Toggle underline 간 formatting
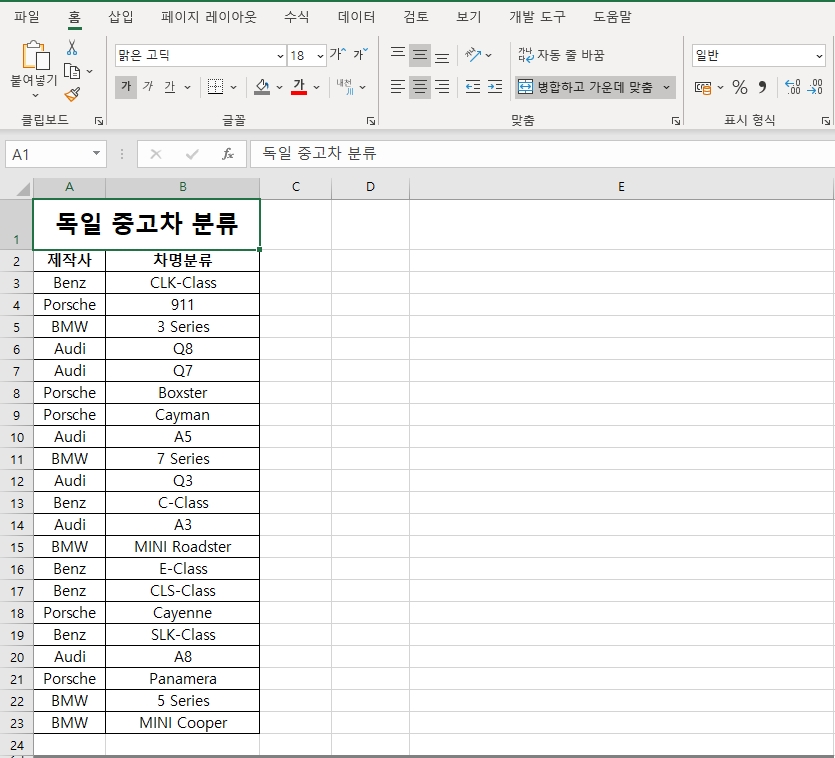 pos(170,87)
